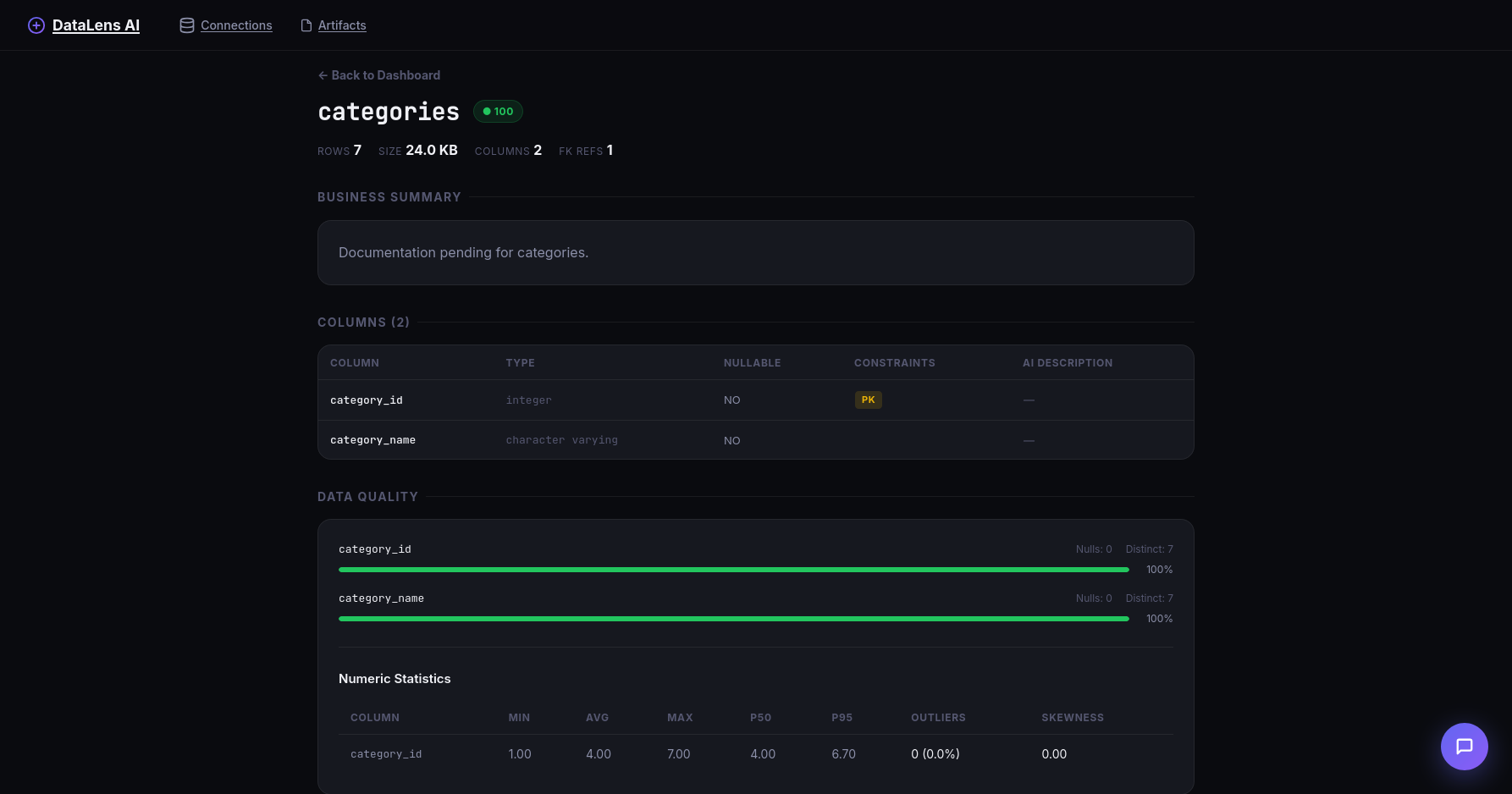Click the rows count value 7

[x=357, y=150]
